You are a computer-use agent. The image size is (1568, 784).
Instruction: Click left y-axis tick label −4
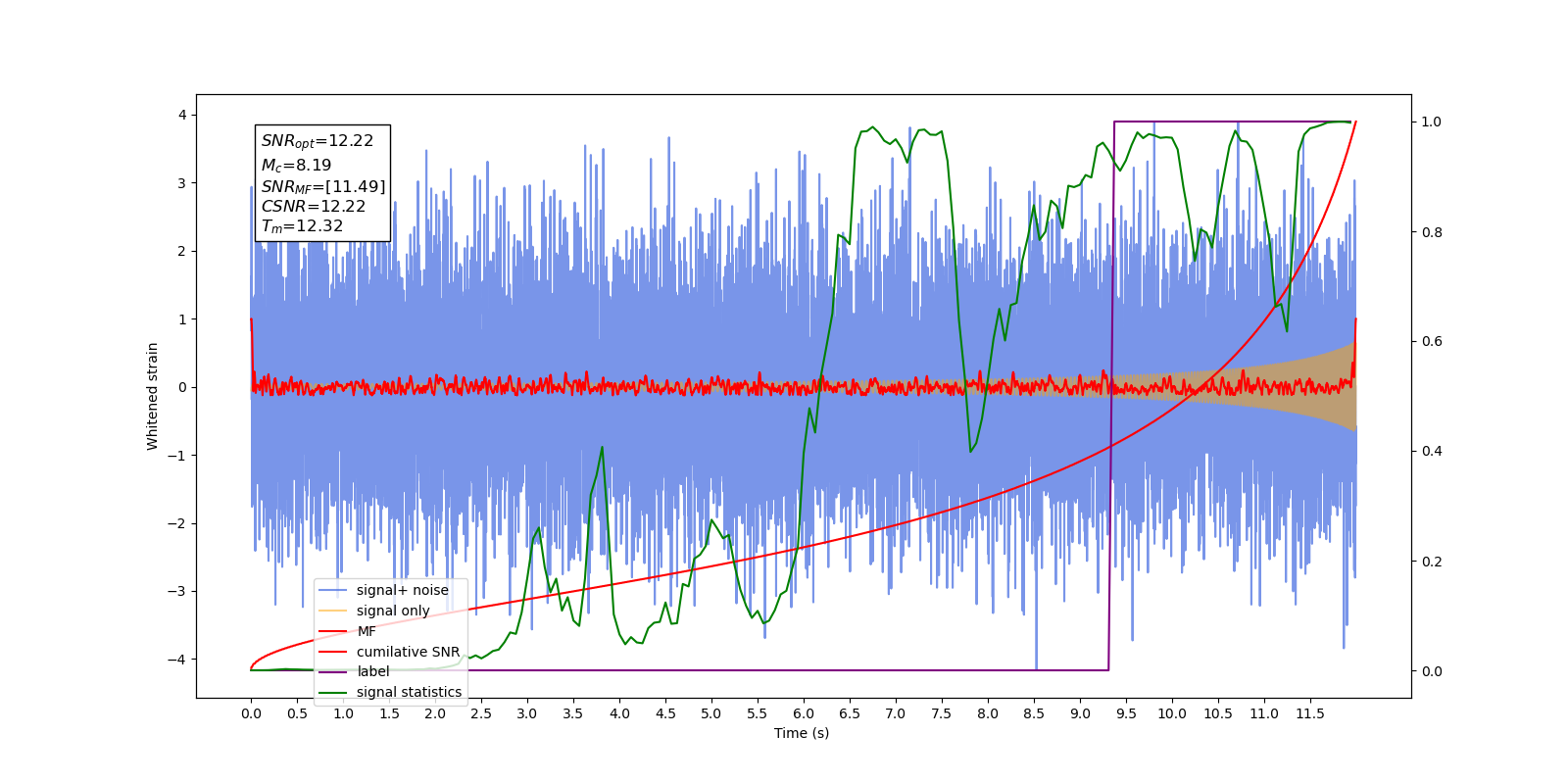(176, 659)
